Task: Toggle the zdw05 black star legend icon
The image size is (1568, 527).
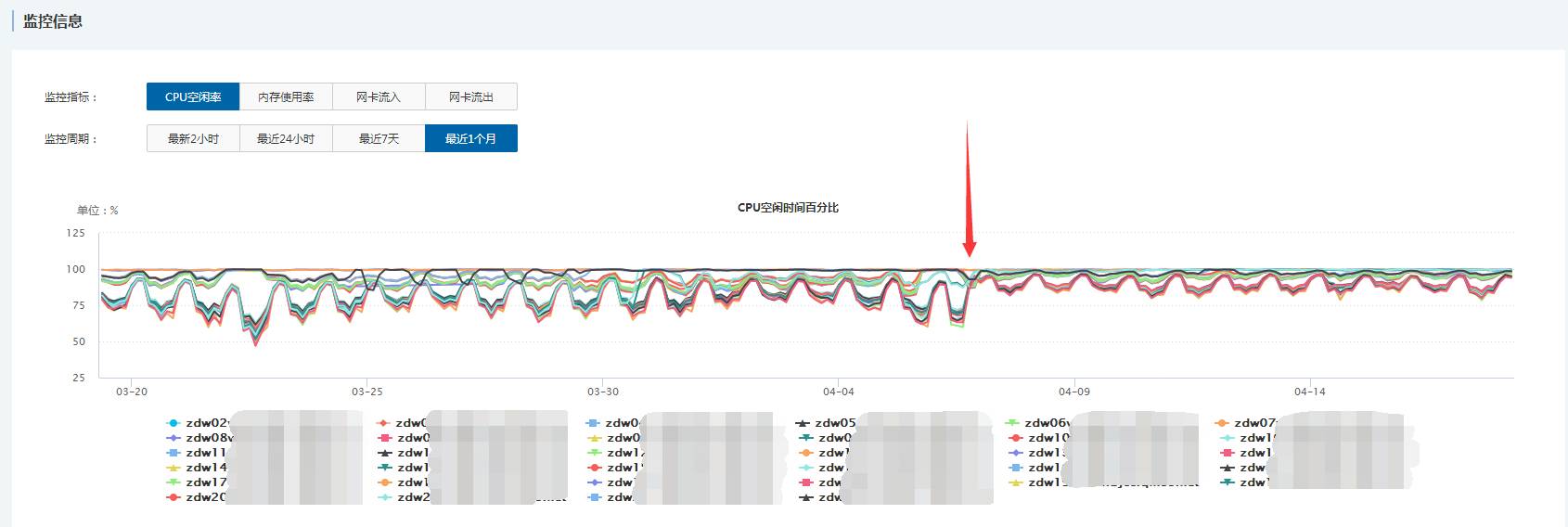Action: 803,423
